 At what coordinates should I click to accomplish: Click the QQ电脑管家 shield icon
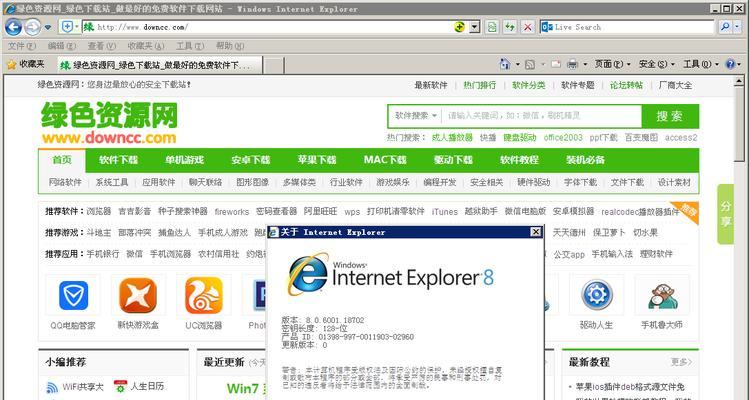tap(73, 295)
